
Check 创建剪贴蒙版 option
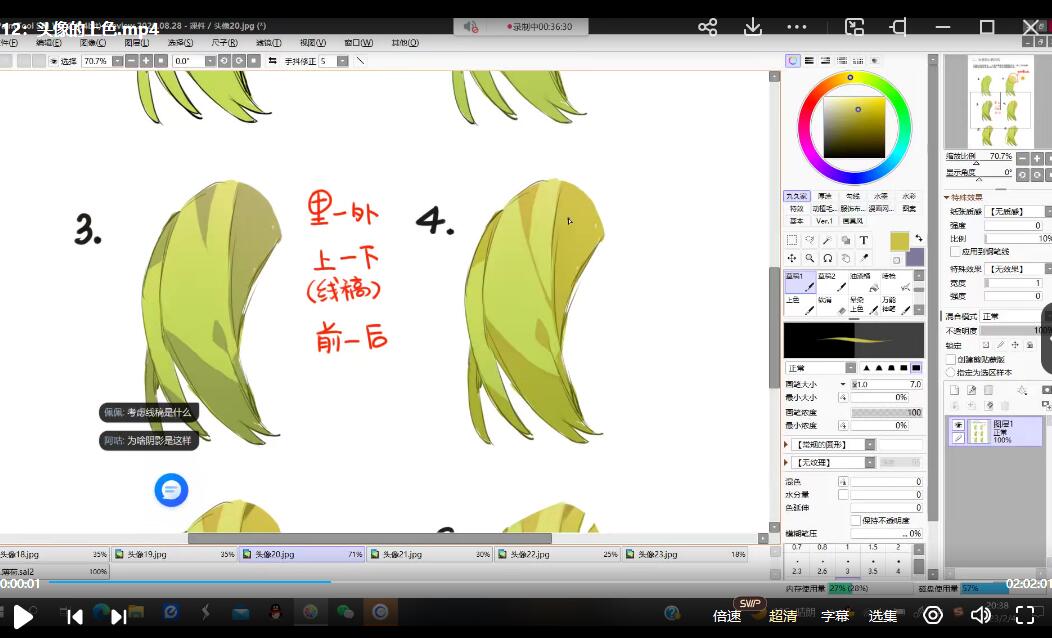951,360
